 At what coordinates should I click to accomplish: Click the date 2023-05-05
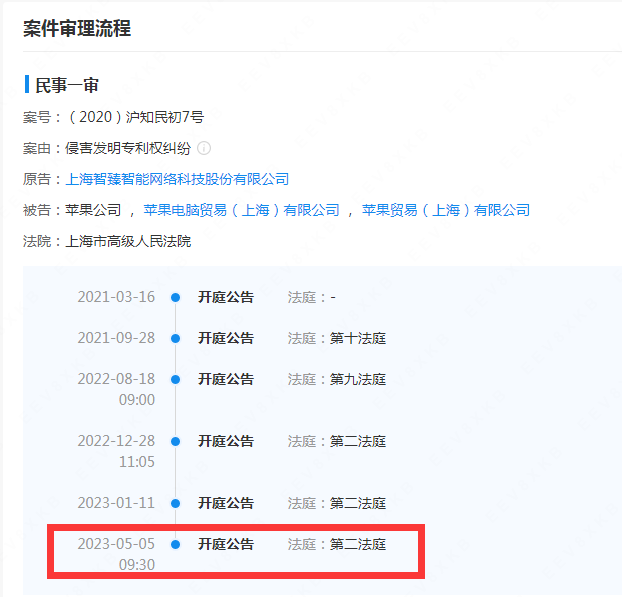[x=116, y=544]
